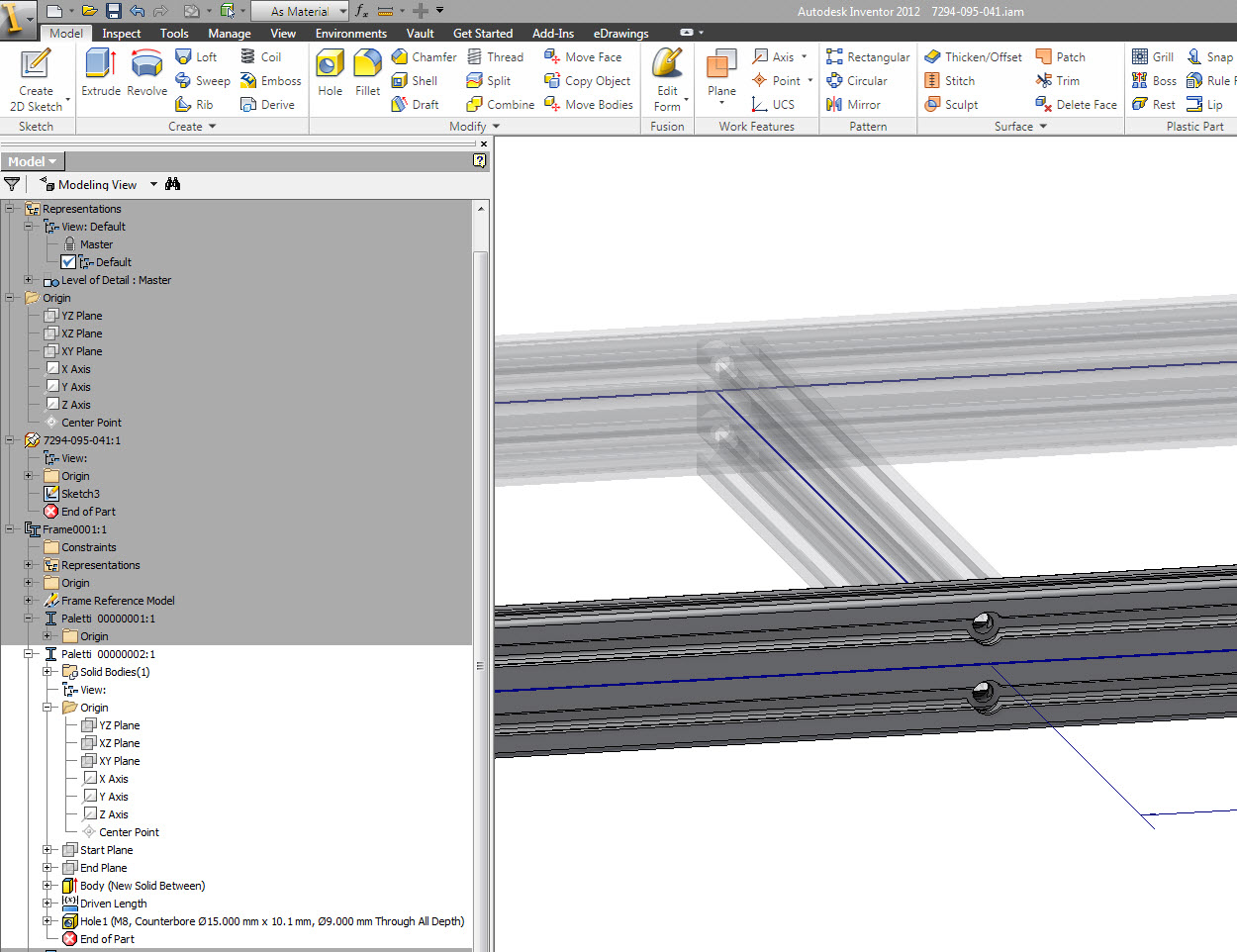Open the As Material dropdown

point(301,11)
